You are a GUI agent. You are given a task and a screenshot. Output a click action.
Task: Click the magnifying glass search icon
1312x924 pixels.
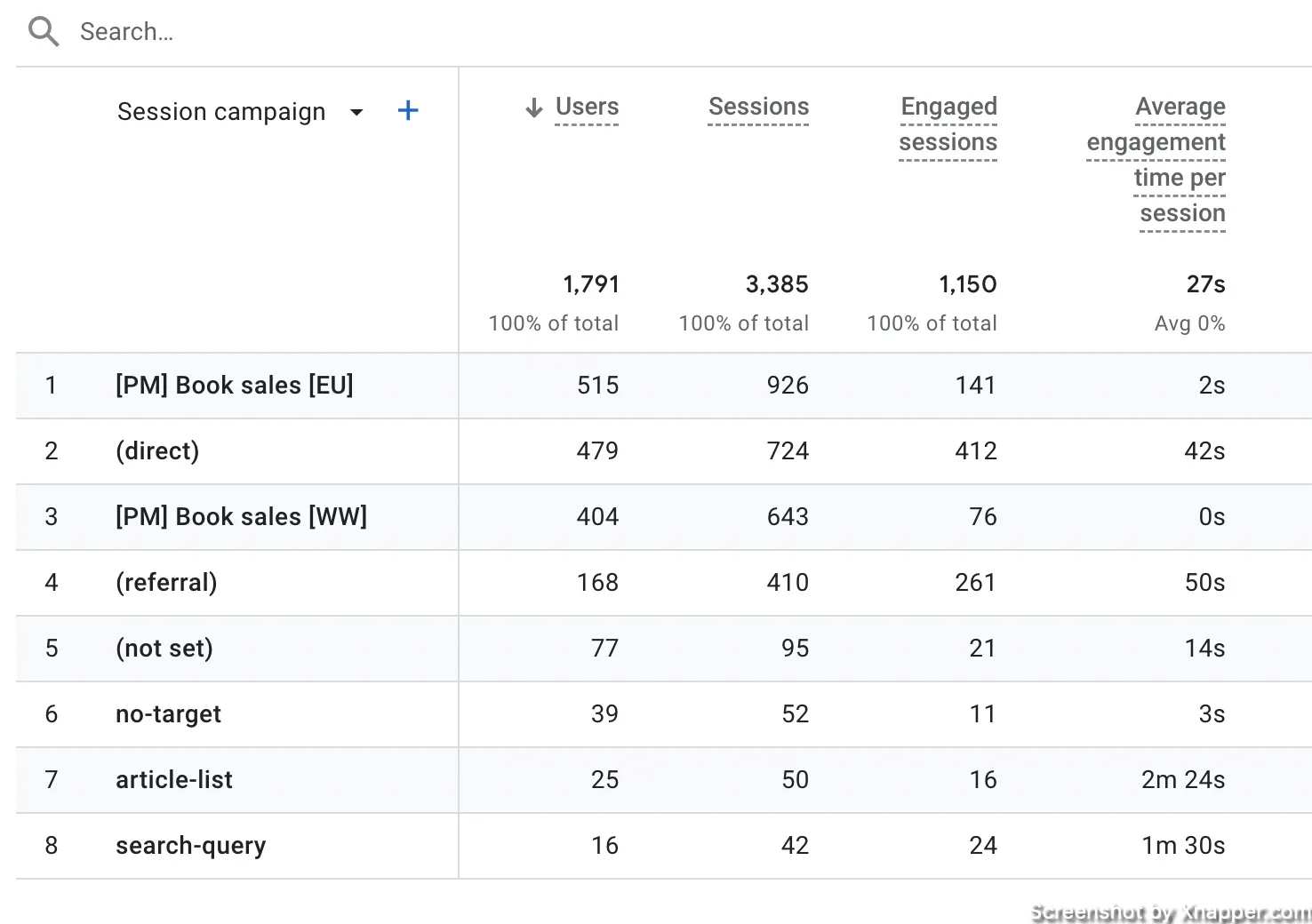[43, 32]
